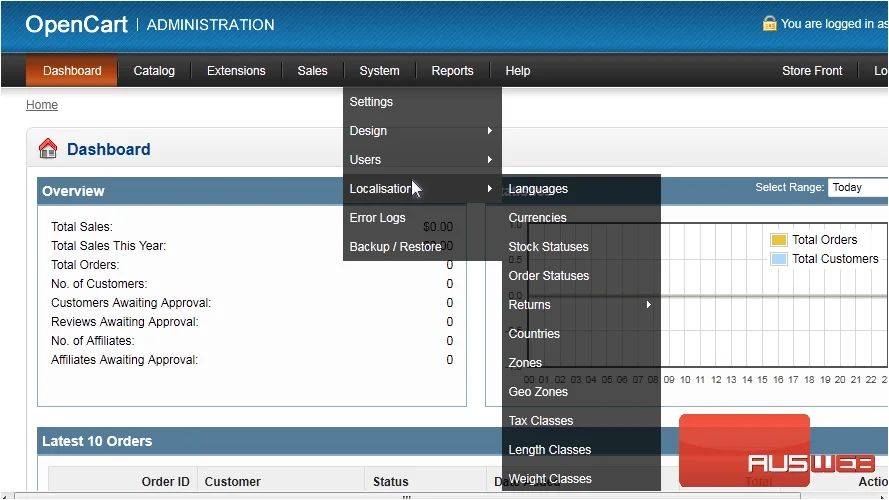
Task: Click the No. of Affiliates label
Action: [92, 341]
